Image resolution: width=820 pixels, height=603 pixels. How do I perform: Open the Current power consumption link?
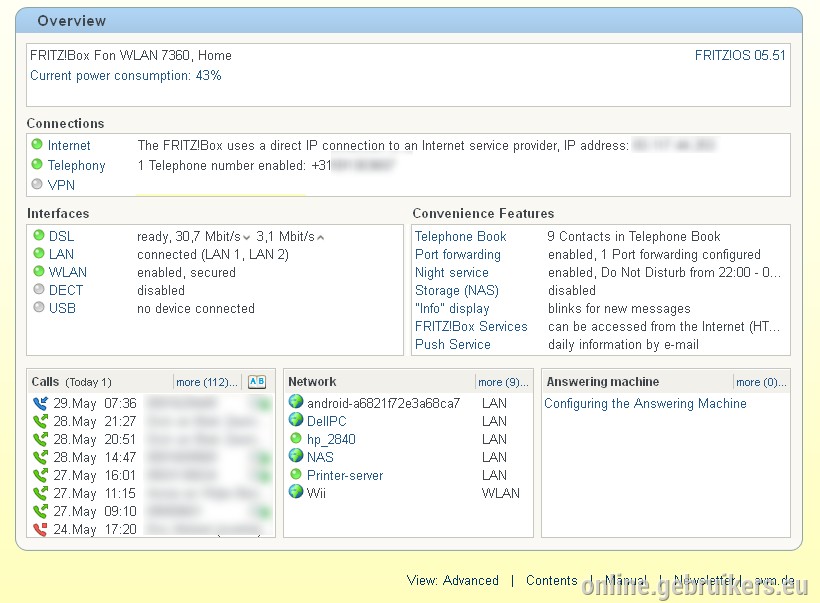126,76
